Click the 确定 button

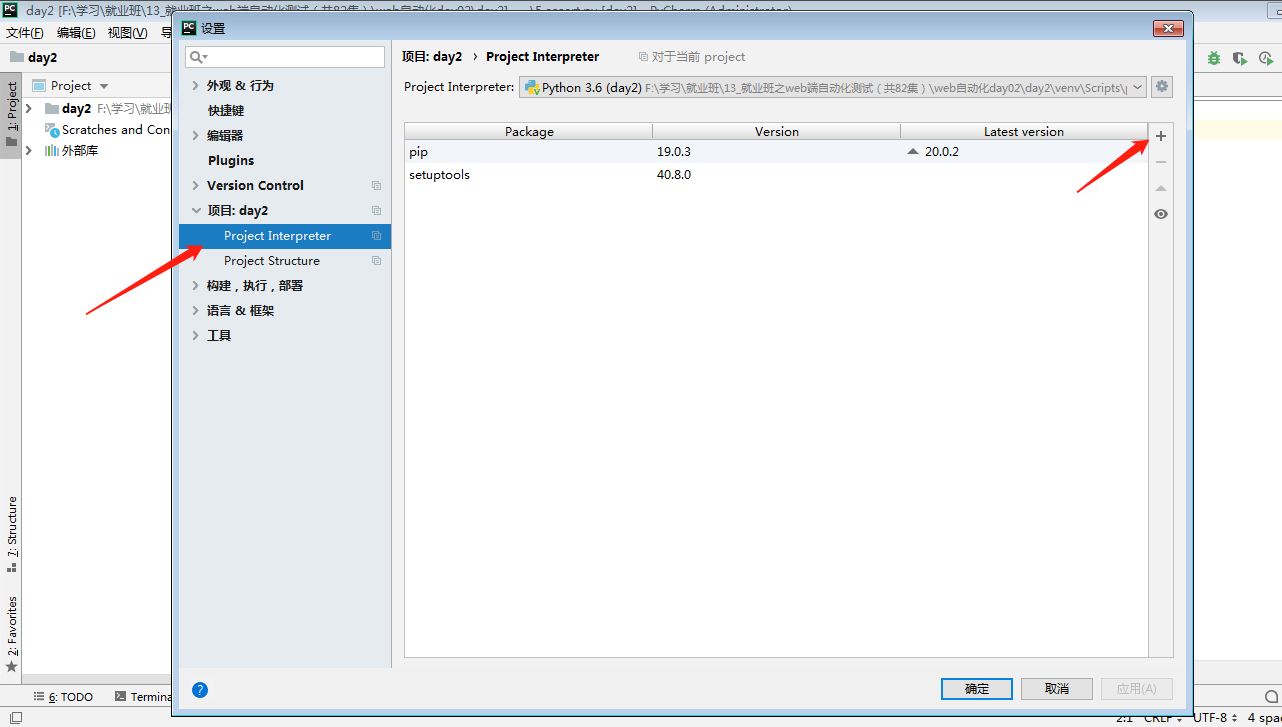[x=976, y=689]
